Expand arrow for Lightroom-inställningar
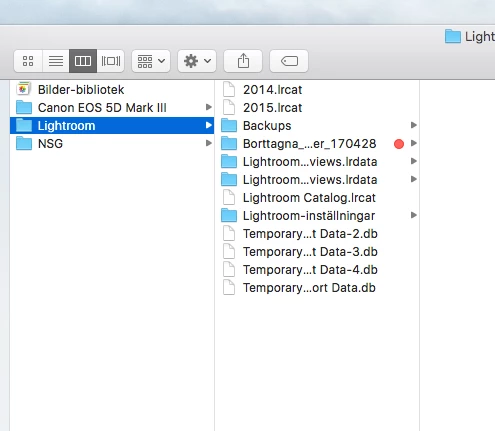This screenshot has width=495, height=431. point(414,215)
